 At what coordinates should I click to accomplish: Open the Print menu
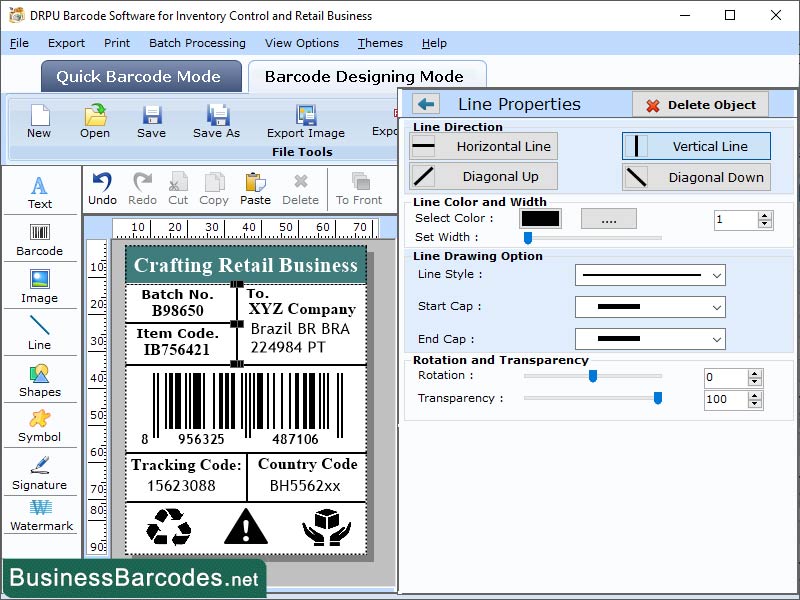(117, 43)
